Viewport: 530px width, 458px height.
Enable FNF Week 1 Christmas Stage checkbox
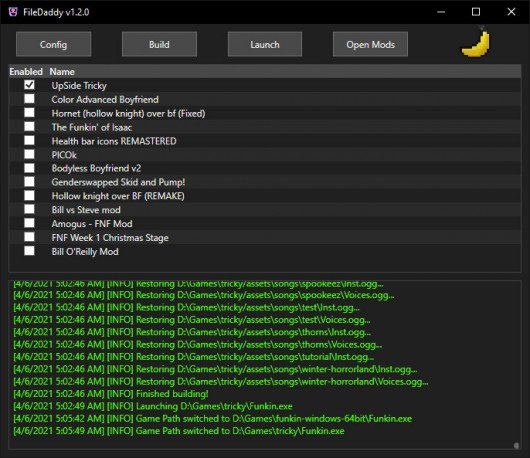pyautogui.click(x=29, y=237)
